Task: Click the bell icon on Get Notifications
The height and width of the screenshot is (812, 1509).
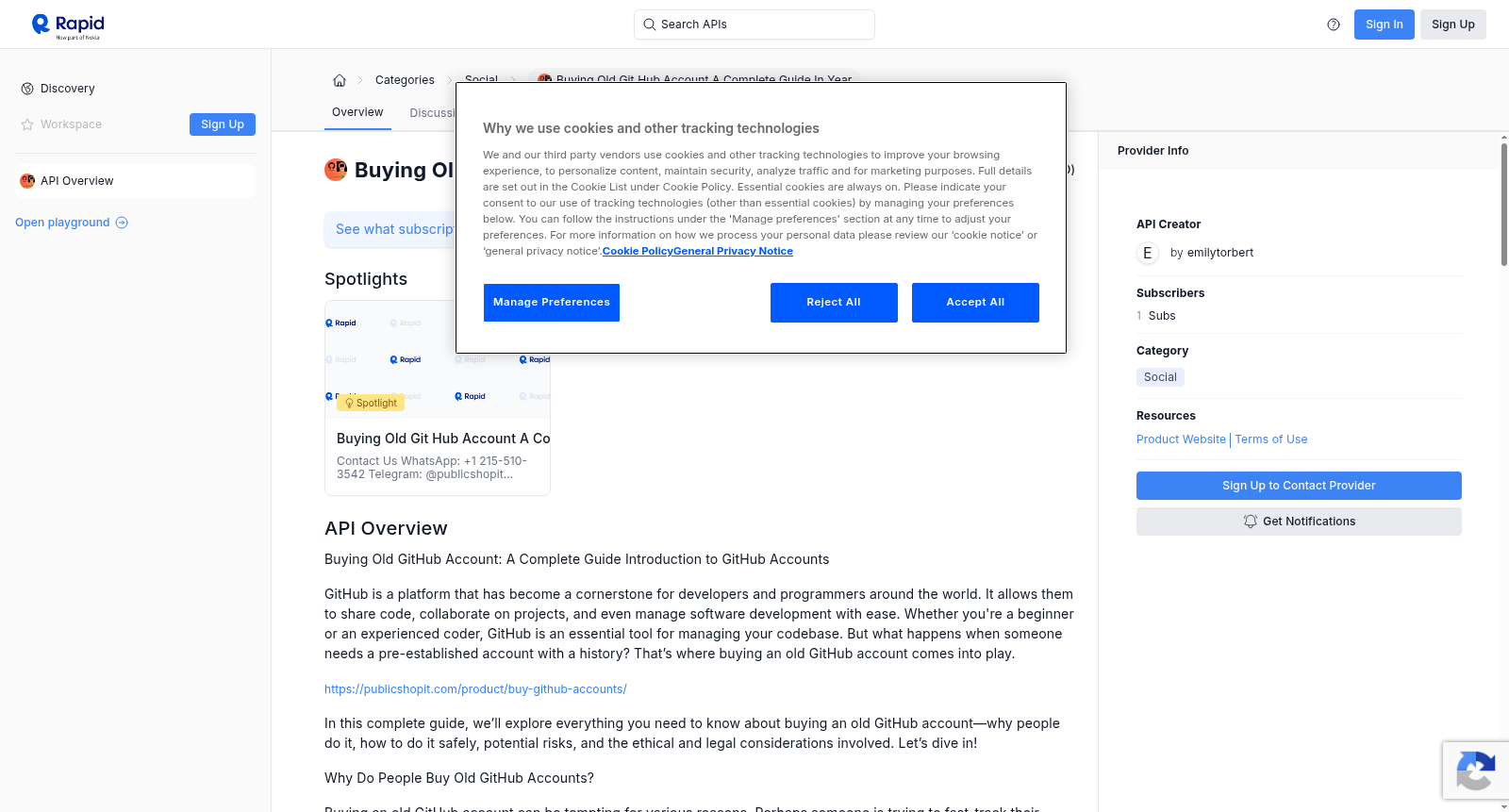Action: (1251, 522)
